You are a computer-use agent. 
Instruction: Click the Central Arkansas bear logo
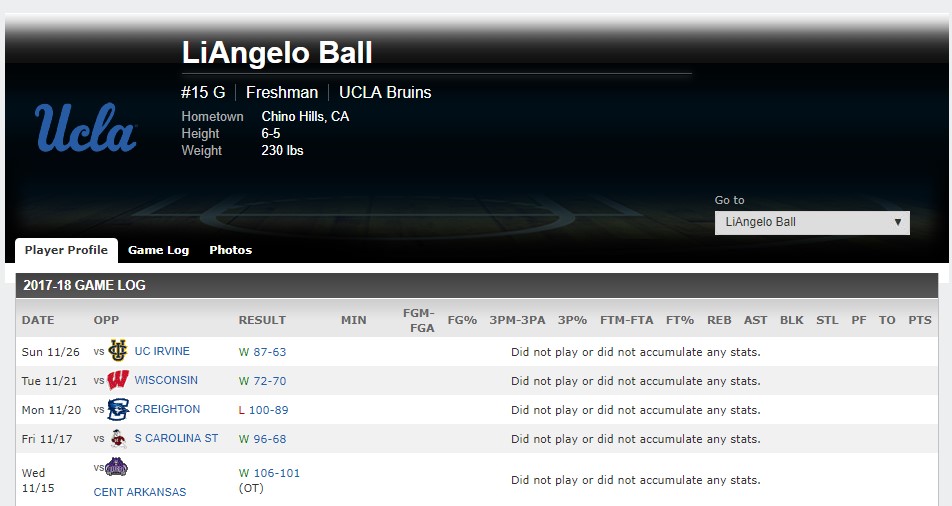click(116, 467)
